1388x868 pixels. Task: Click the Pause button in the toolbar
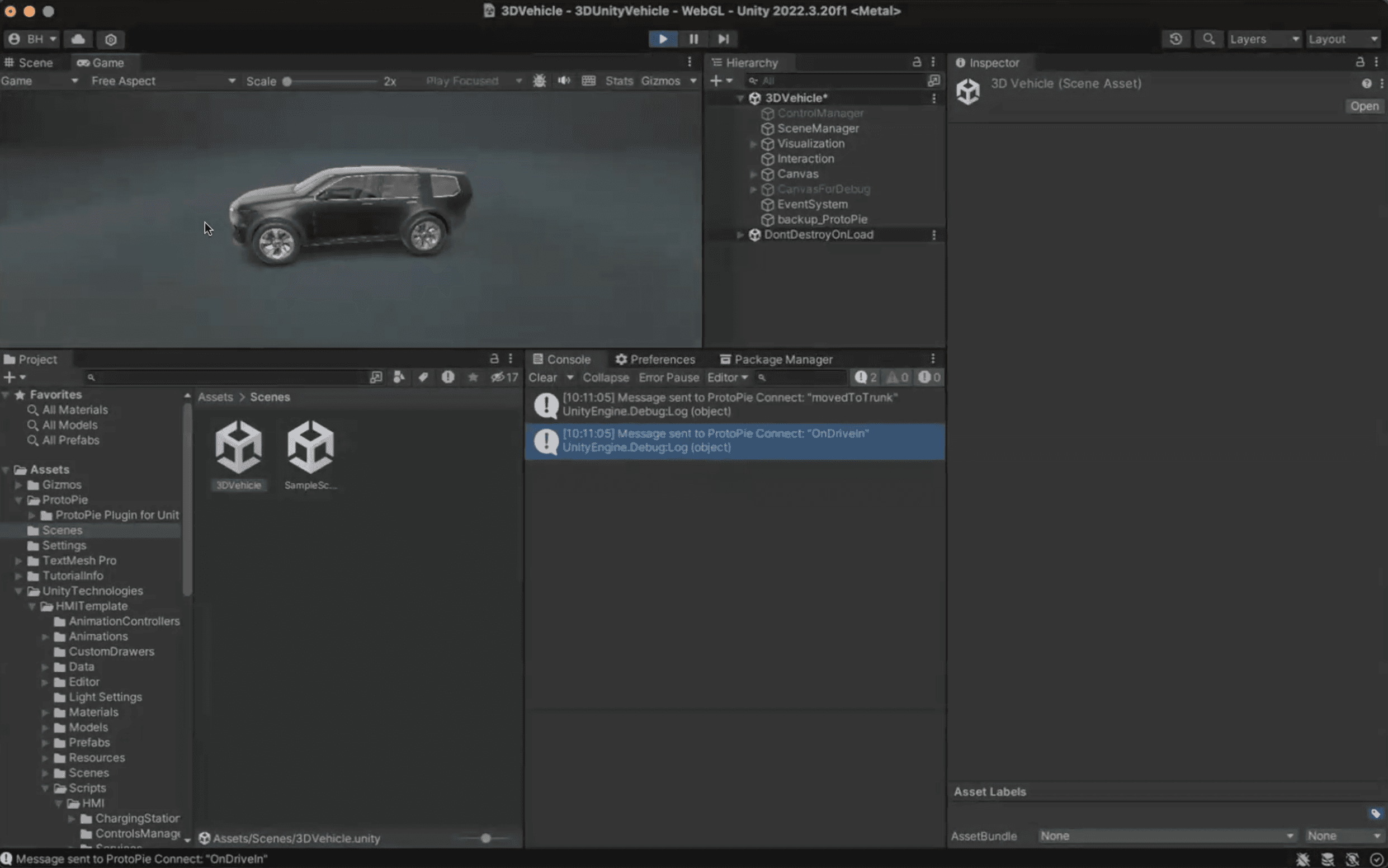click(693, 39)
